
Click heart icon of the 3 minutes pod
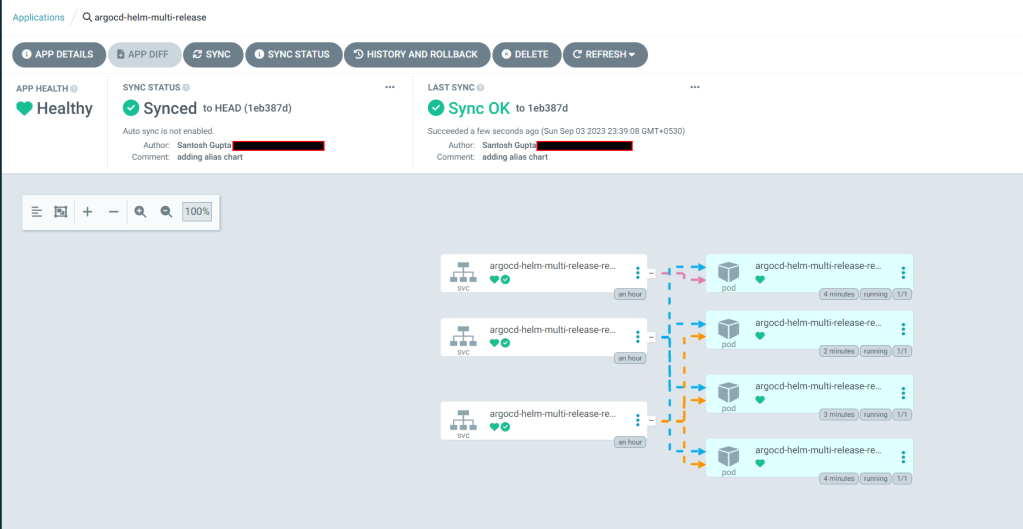coord(760,399)
